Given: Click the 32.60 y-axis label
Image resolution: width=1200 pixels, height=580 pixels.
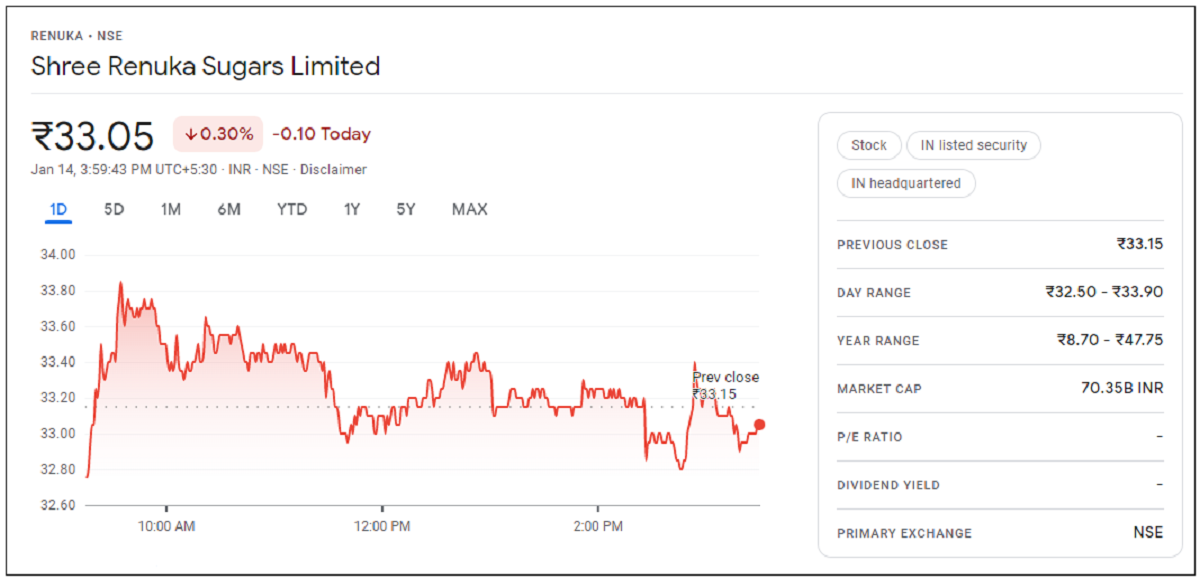Looking at the screenshot, I should [x=57, y=505].
